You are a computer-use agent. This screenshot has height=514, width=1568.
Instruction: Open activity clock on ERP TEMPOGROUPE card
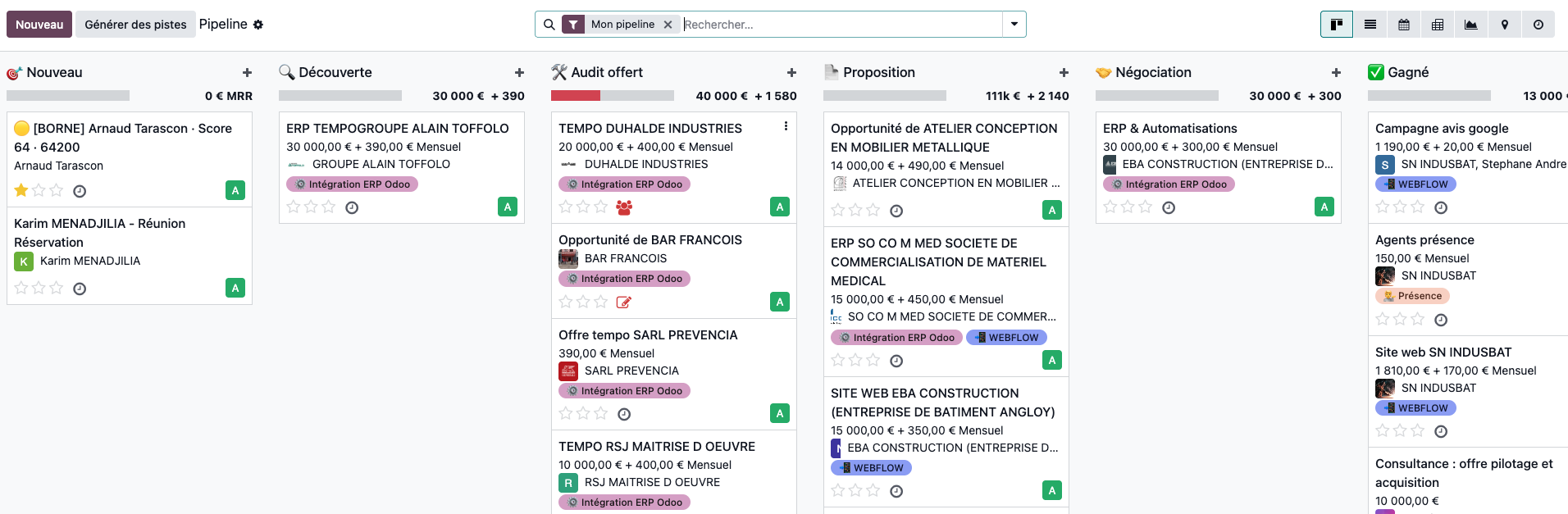click(x=352, y=207)
